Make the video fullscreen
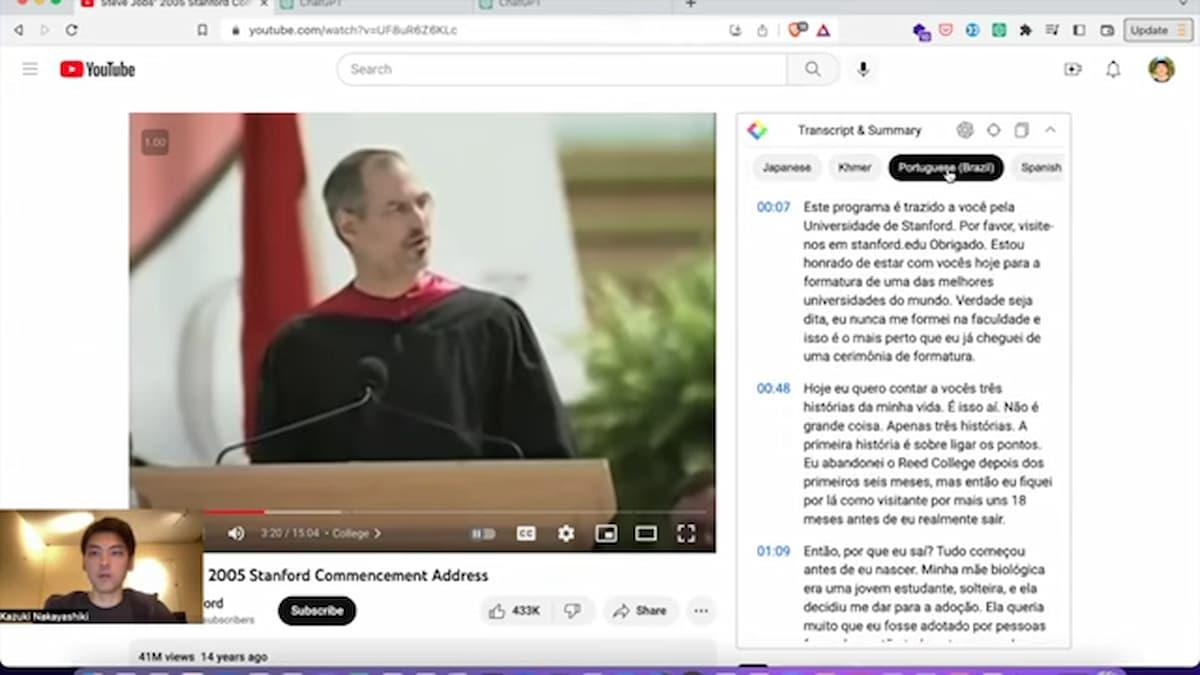Screen dimensions: 1200x675 click(x=686, y=533)
